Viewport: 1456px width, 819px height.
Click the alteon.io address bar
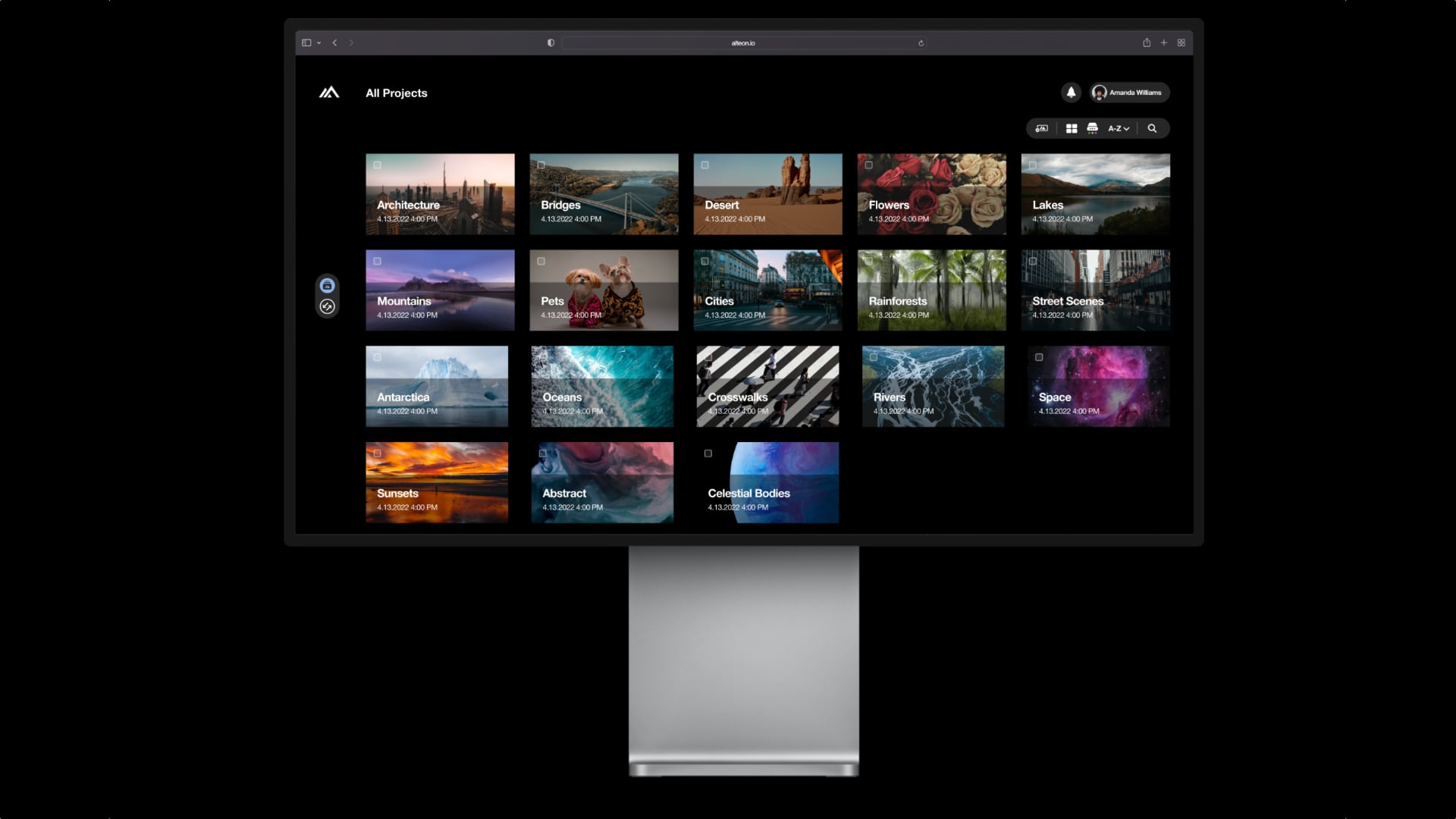pos(742,43)
